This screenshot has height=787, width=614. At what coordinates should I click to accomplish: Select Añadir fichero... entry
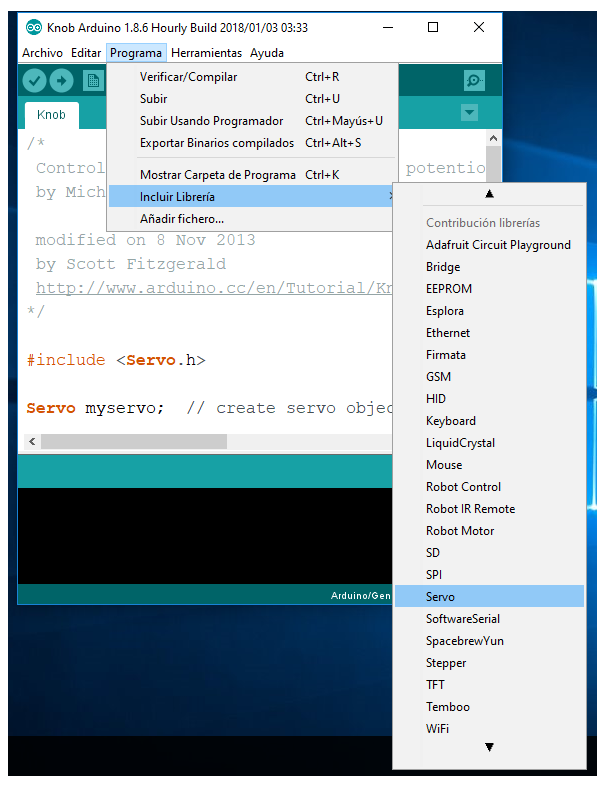(x=251, y=219)
